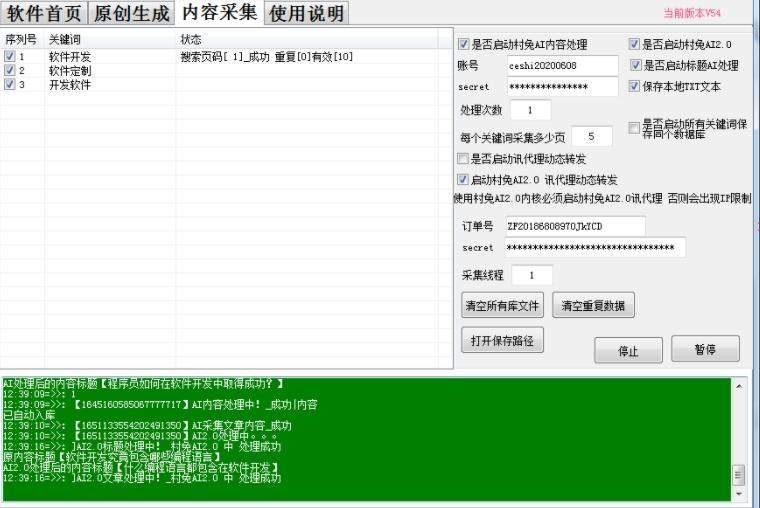Uncheck keyword row 2 软件定制 checkbox
The height and width of the screenshot is (508, 760).
(x=9, y=70)
